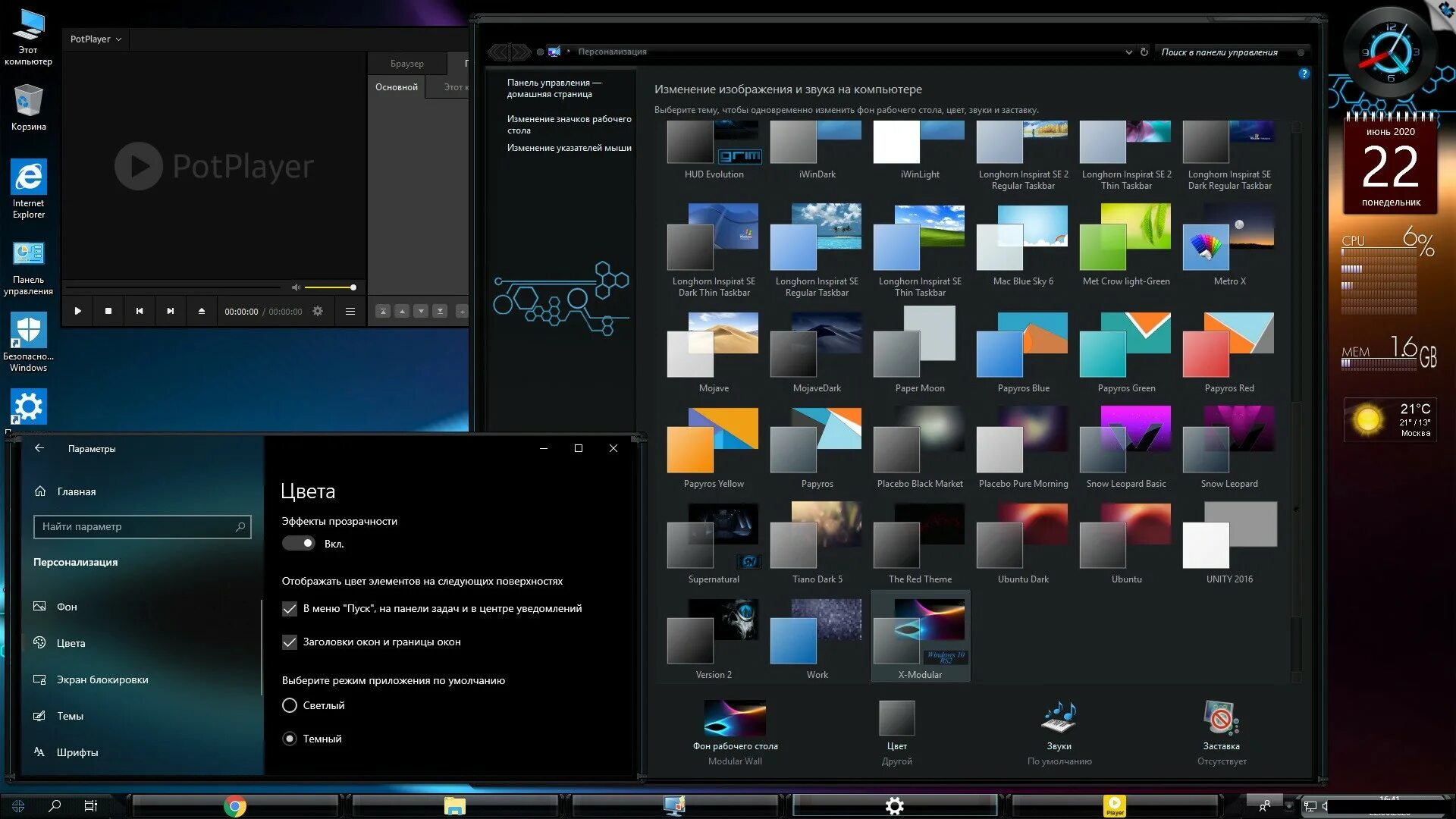The height and width of the screenshot is (819, 1456).
Task: Uncheck the window titles and borders checkbox
Action: [290, 642]
